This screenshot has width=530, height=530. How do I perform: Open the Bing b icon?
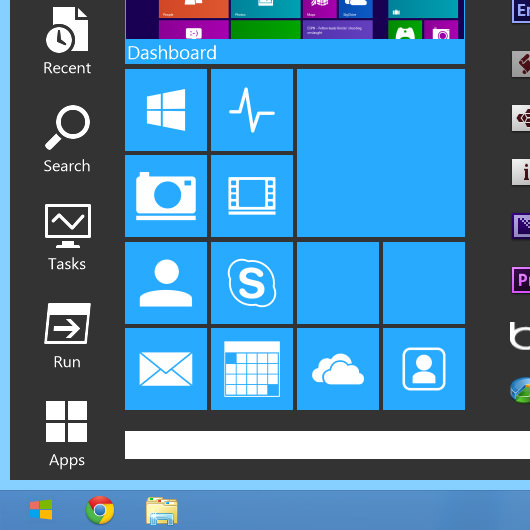point(520,335)
